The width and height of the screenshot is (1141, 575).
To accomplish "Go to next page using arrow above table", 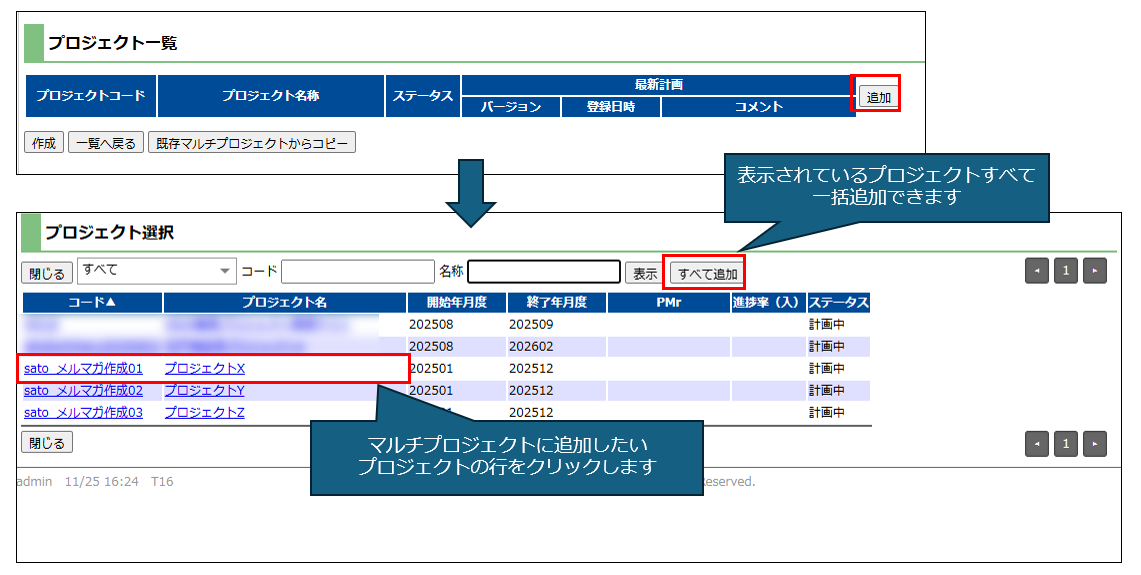I will [1095, 272].
